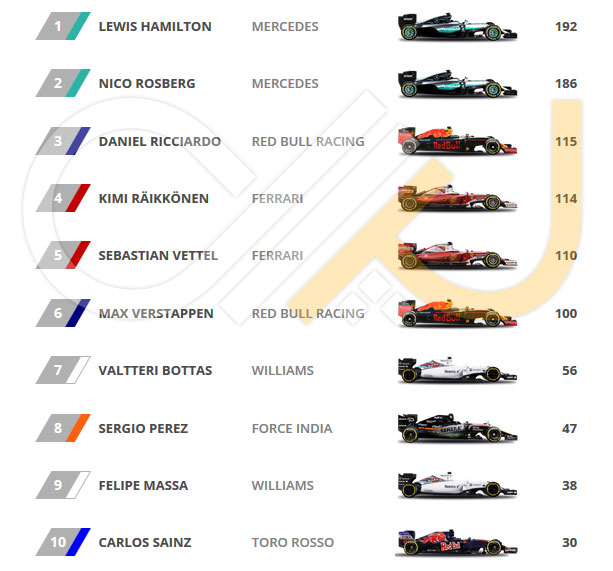The width and height of the screenshot is (613, 571).
Task: Click Kimi Räikkönen's Ferrari car image
Action: click(x=457, y=198)
